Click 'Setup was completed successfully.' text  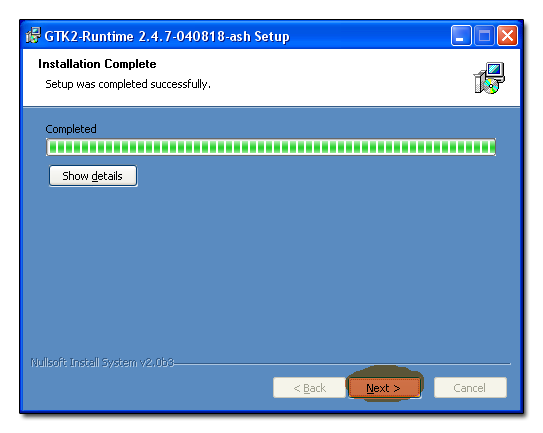pyautogui.click(x=128, y=84)
